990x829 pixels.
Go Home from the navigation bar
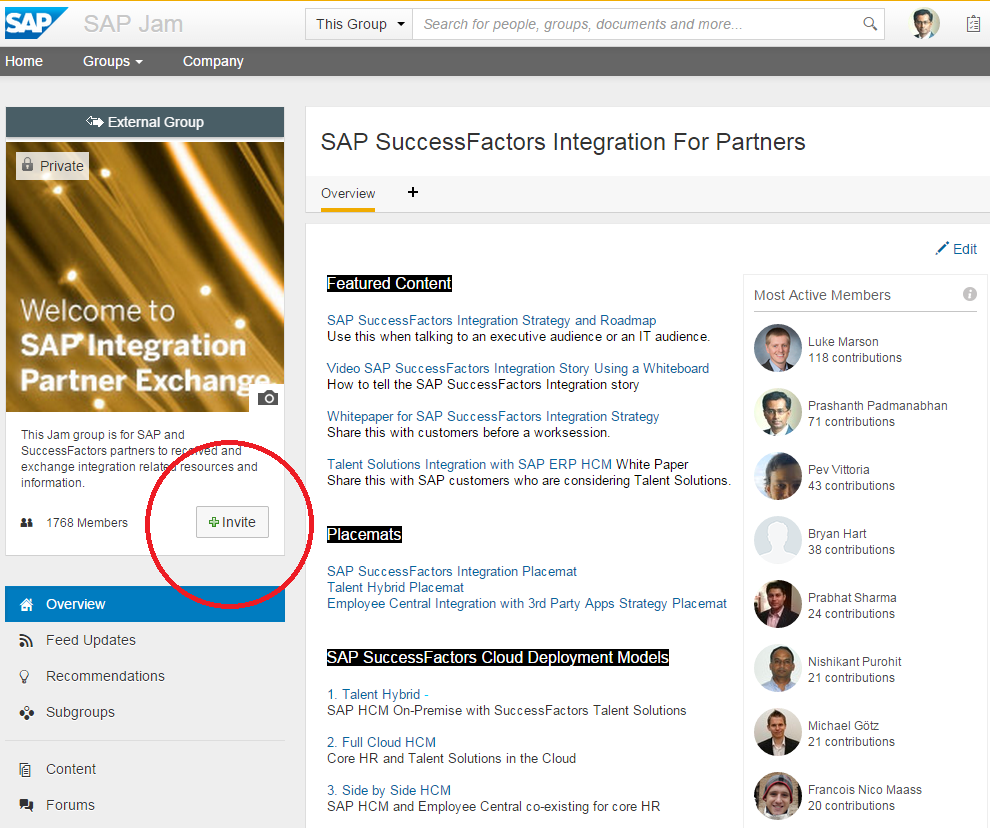pos(24,61)
